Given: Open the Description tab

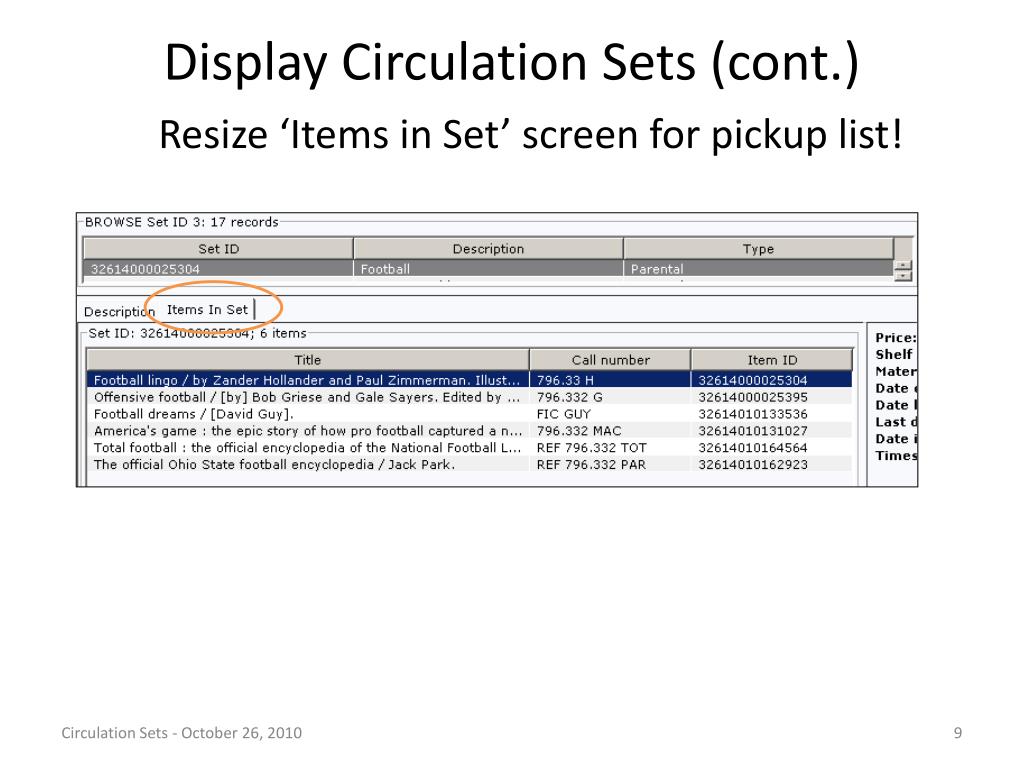Looking at the screenshot, I should (x=120, y=312).
